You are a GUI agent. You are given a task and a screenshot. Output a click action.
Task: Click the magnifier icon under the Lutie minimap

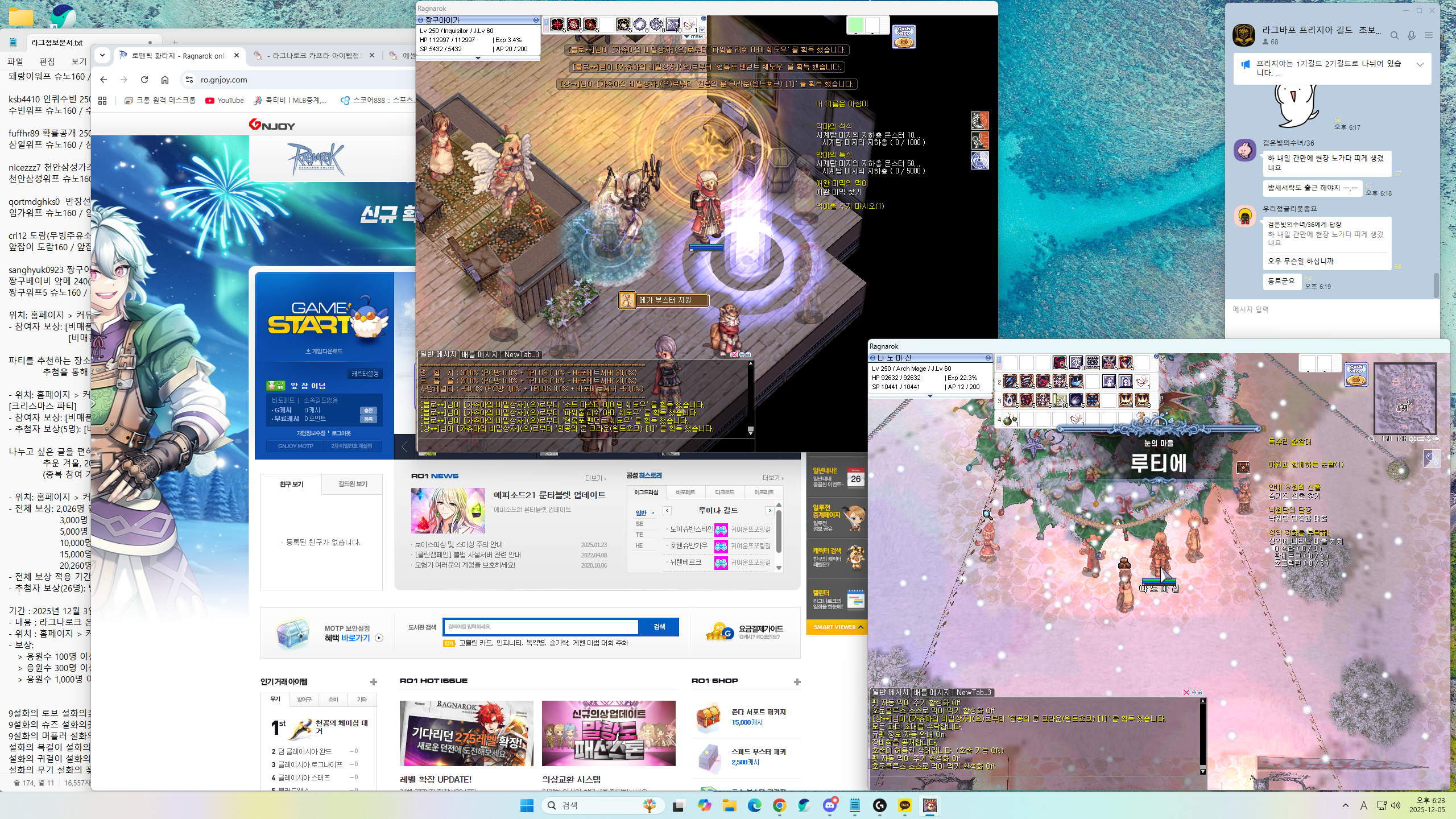pos(1371,440)
